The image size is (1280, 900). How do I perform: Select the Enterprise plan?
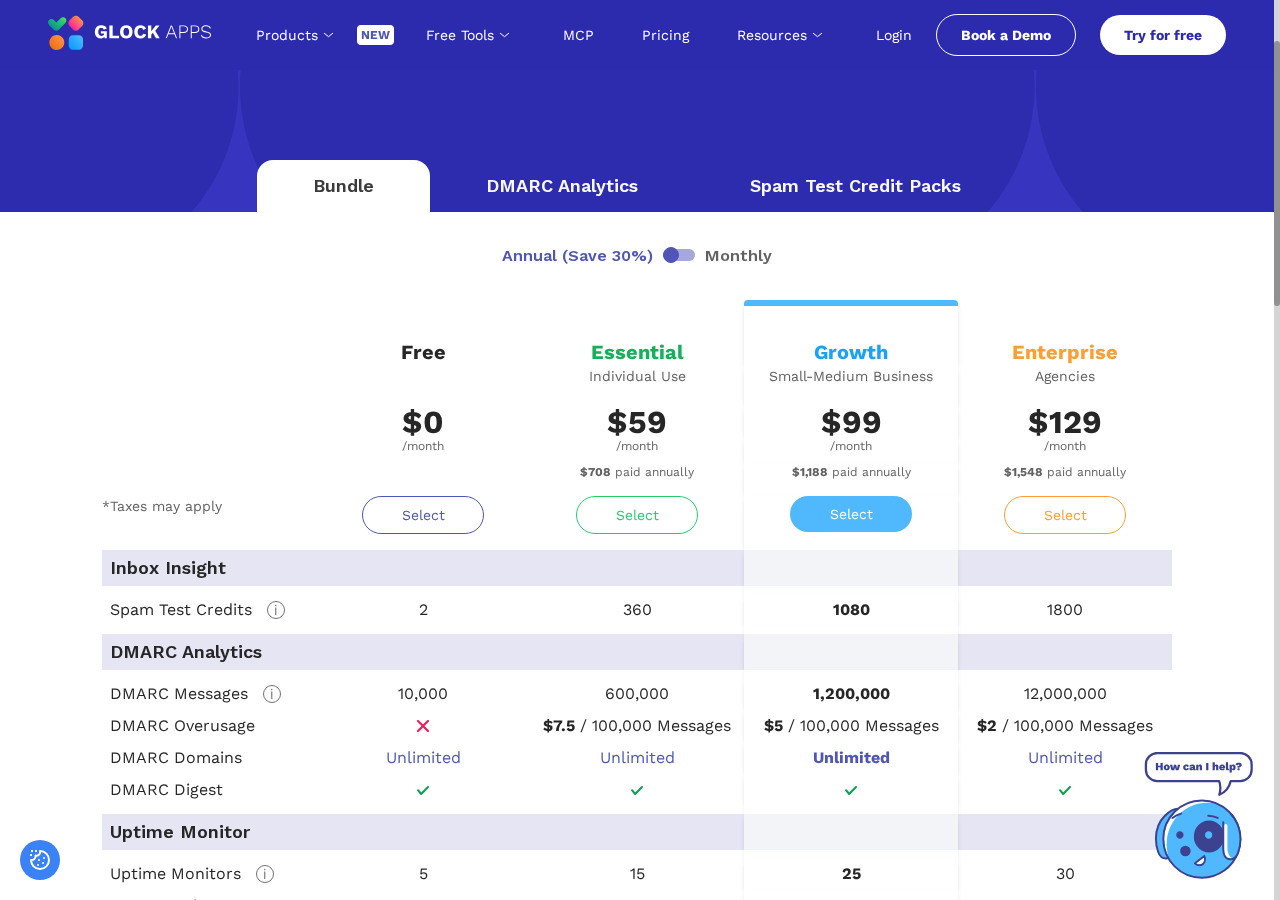click(1065, 515)
